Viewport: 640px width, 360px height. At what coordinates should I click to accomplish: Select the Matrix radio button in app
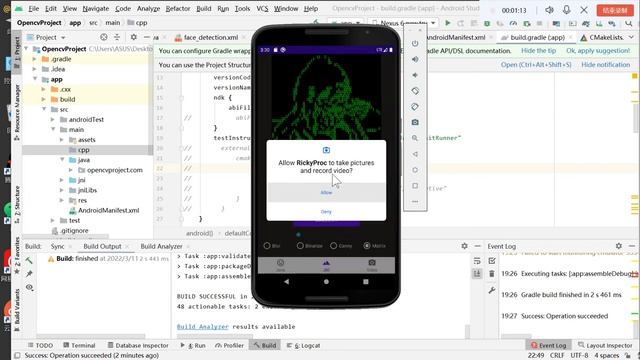[367, 246]
